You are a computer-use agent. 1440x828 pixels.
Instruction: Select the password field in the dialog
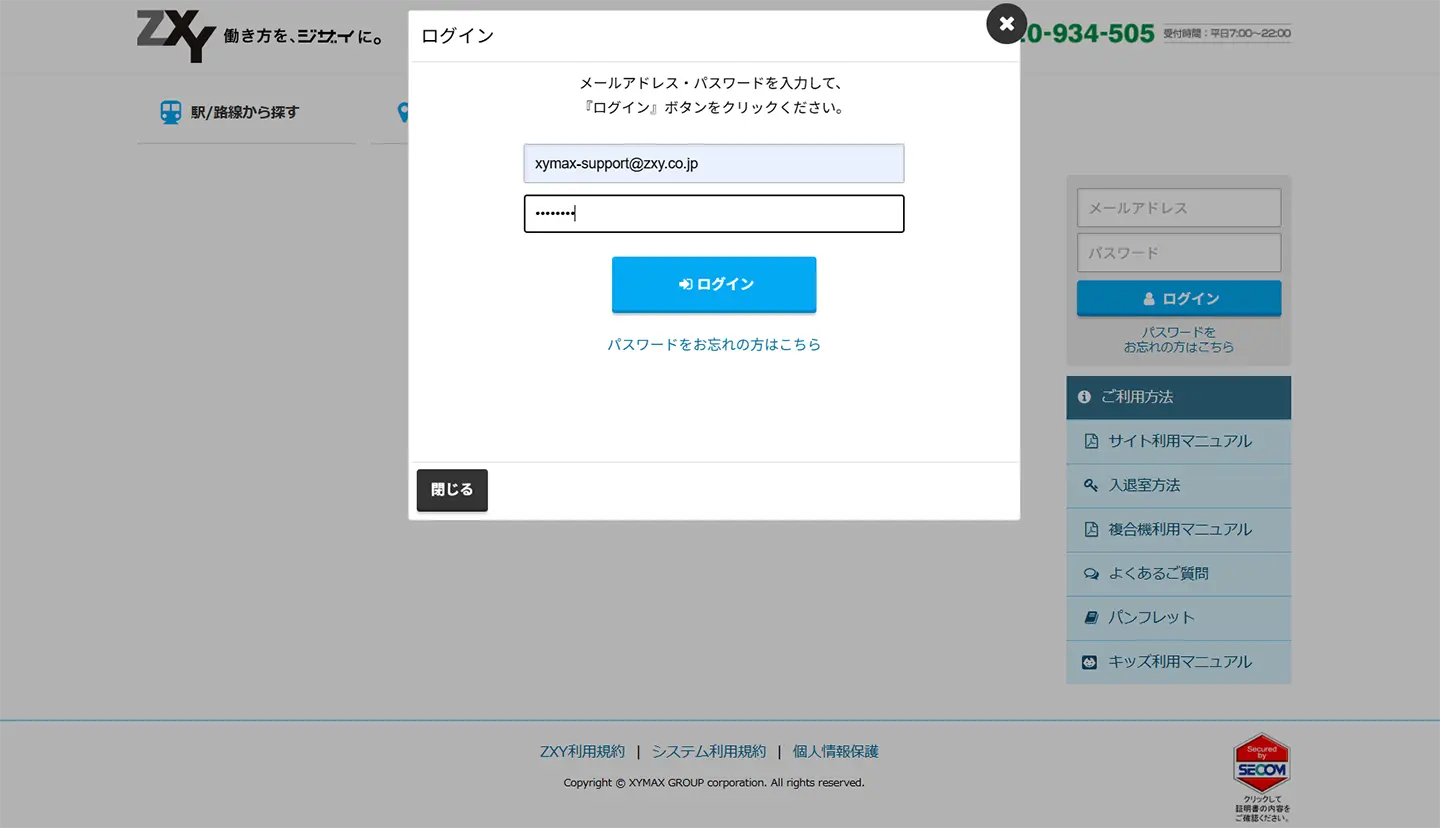[x=713, y=213]
